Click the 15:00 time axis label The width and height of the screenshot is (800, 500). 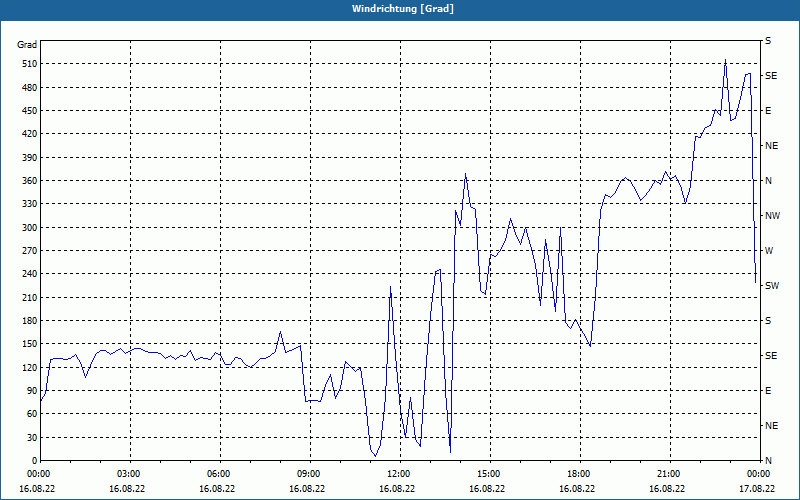pos(488,473)
